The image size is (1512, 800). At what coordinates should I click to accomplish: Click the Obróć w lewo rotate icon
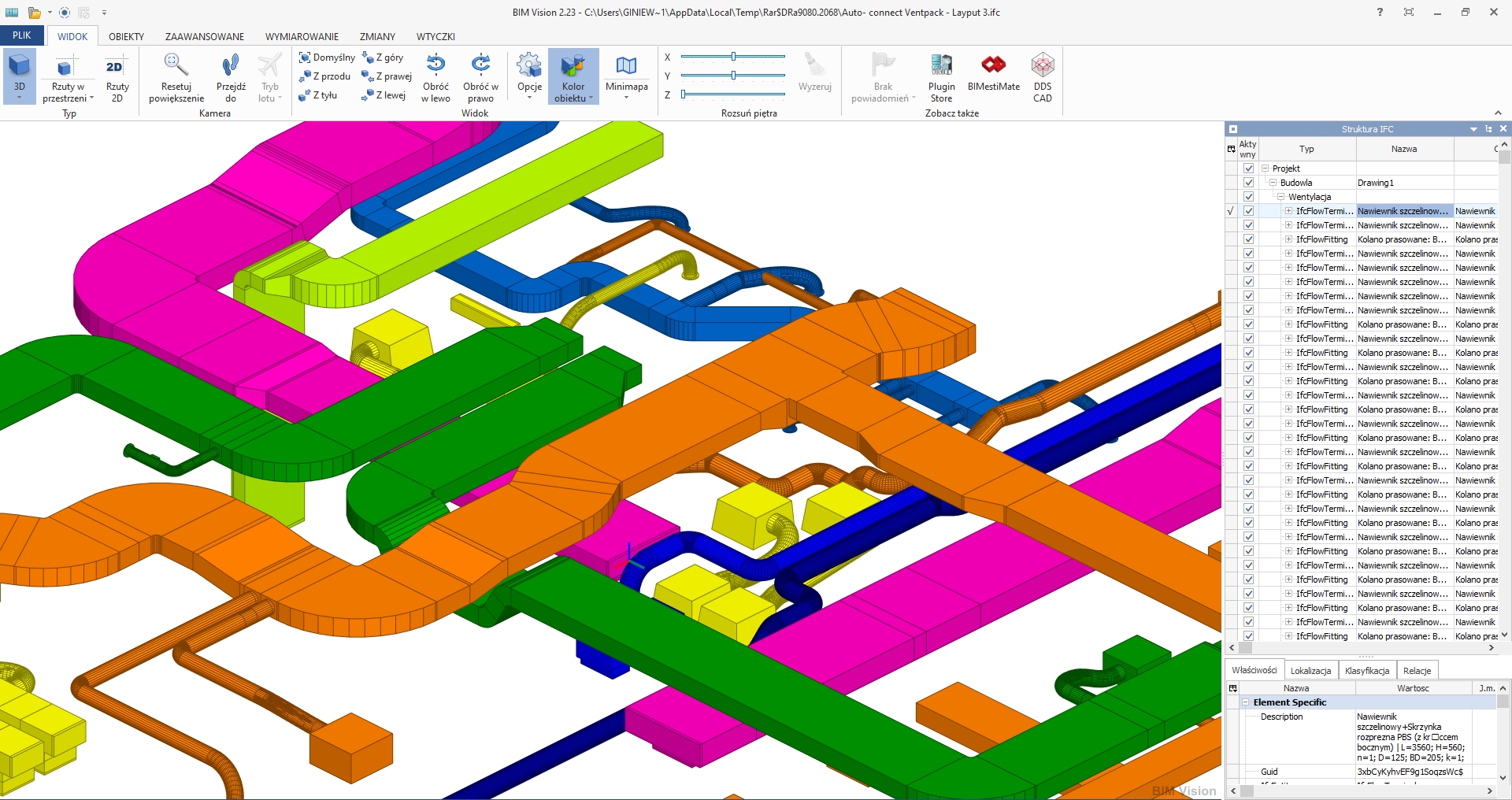coord(435,65)
